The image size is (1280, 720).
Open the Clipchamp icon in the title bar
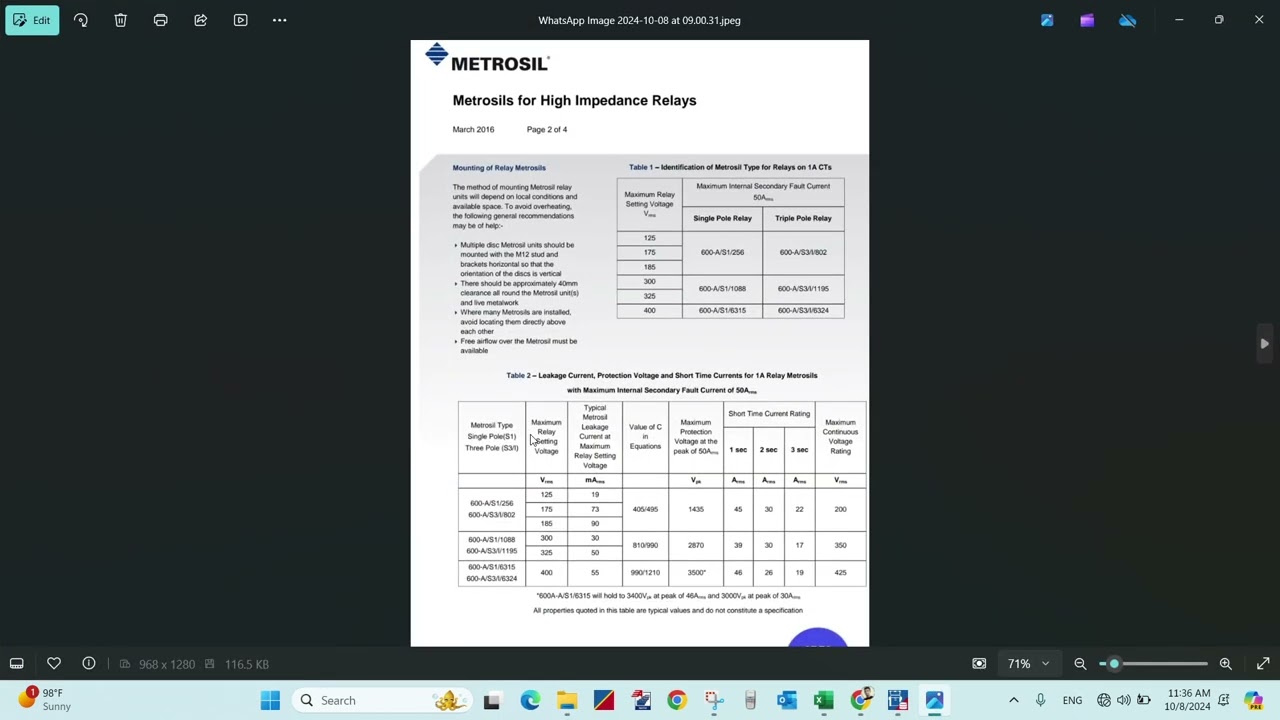coord(1087,20)
